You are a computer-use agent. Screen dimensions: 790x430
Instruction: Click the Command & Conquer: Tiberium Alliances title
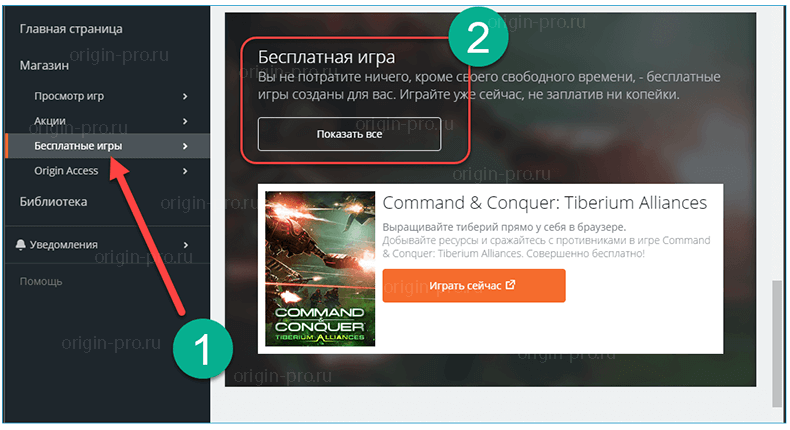click(545, 203)
